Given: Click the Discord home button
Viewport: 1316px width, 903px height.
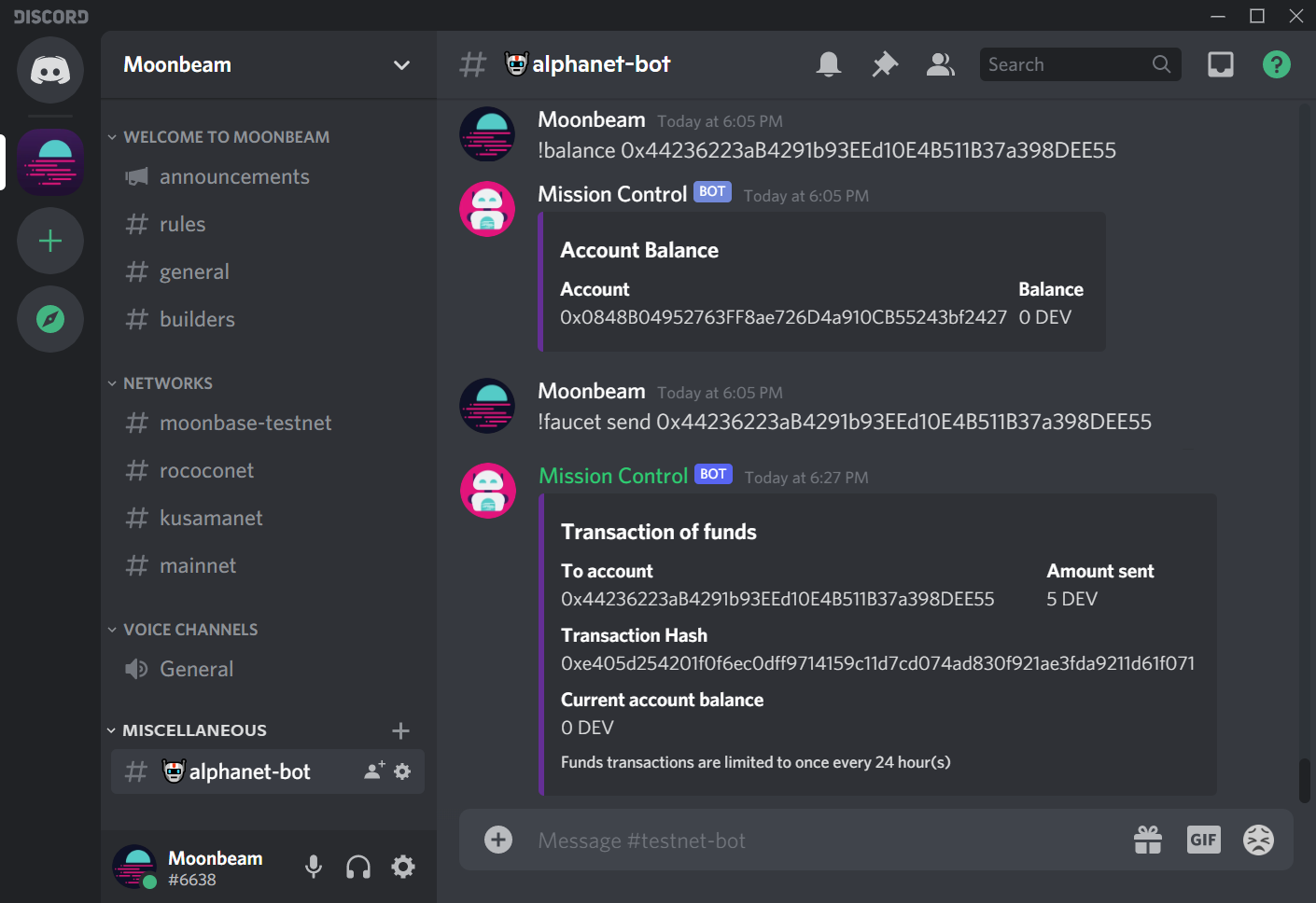Looking at the screenshot, I should point(50,70).
